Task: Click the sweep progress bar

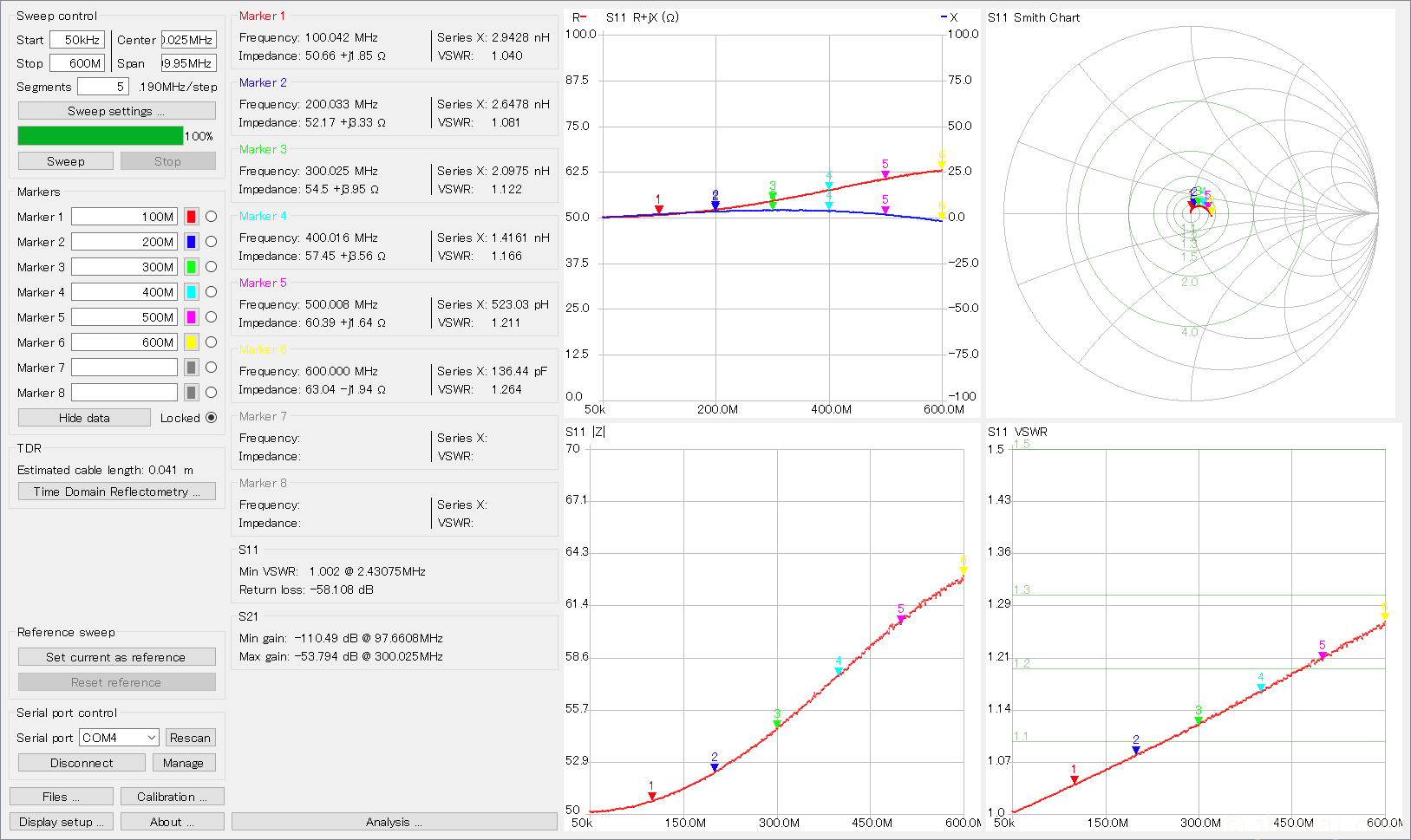Action: (x=101, y=136)
